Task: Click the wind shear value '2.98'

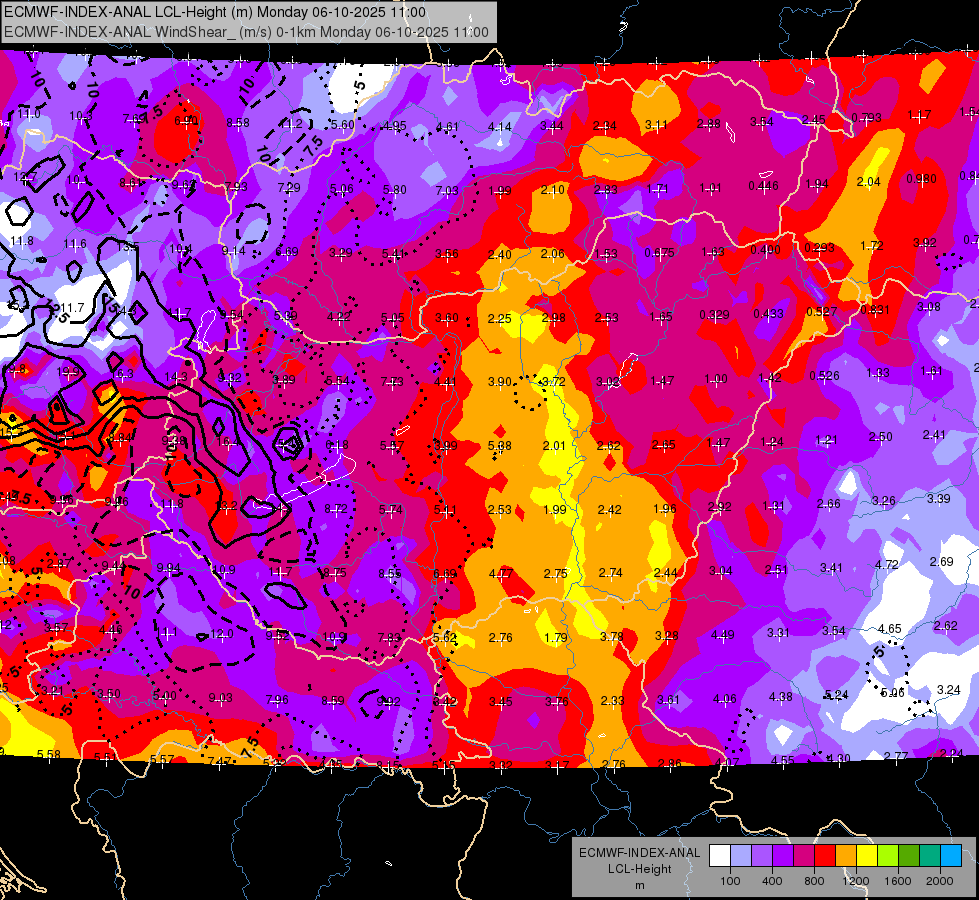Action: click(x=553, y=318)
